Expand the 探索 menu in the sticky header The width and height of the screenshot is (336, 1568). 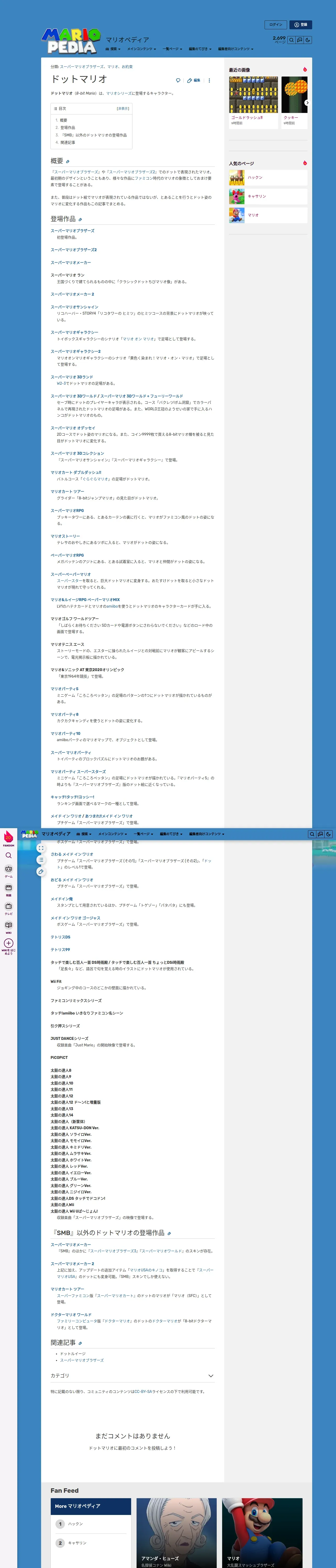pos(84,834)
